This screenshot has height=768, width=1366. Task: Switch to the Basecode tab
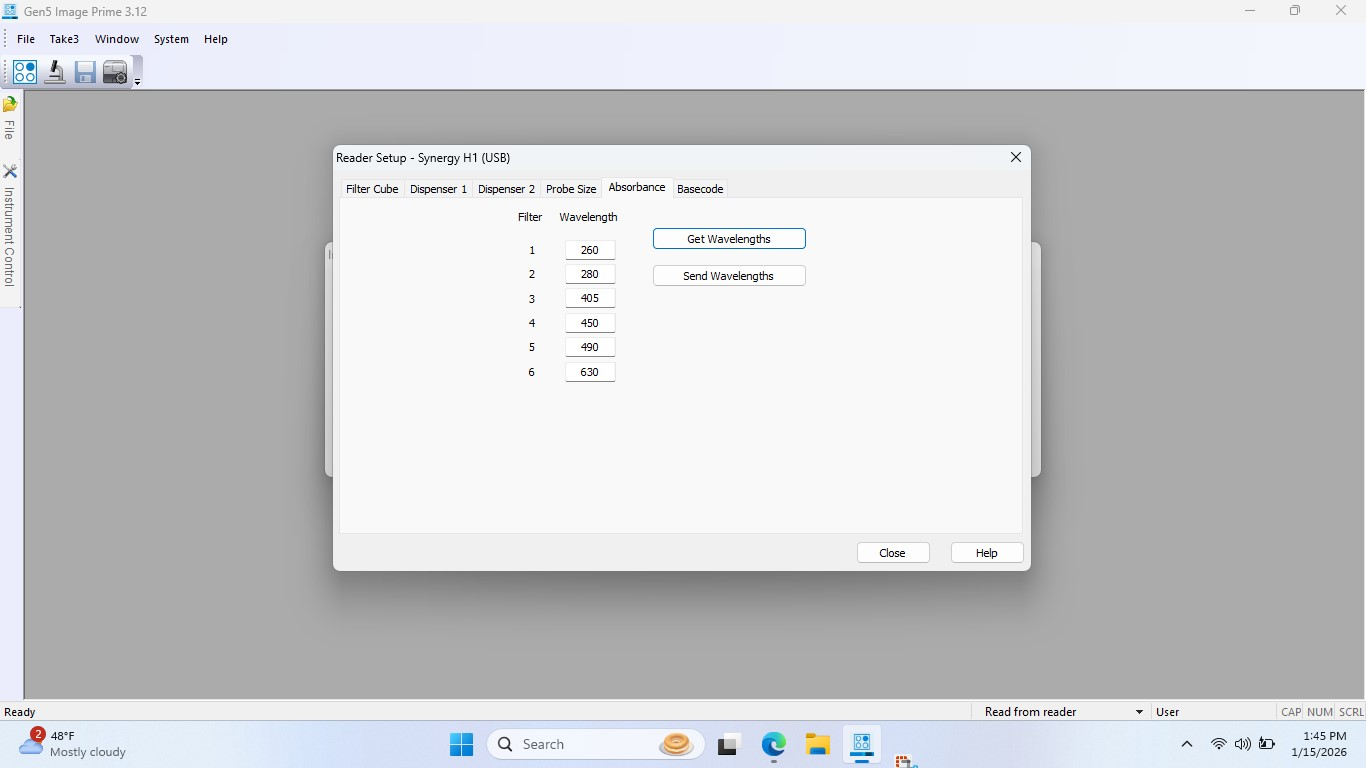pyautogui.click(x=700, y=189)
